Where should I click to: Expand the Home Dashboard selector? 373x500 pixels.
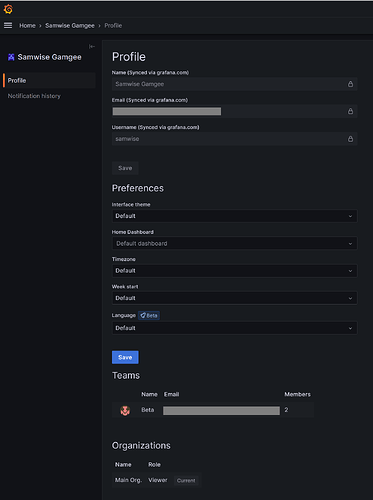click(x=234, y=243)
